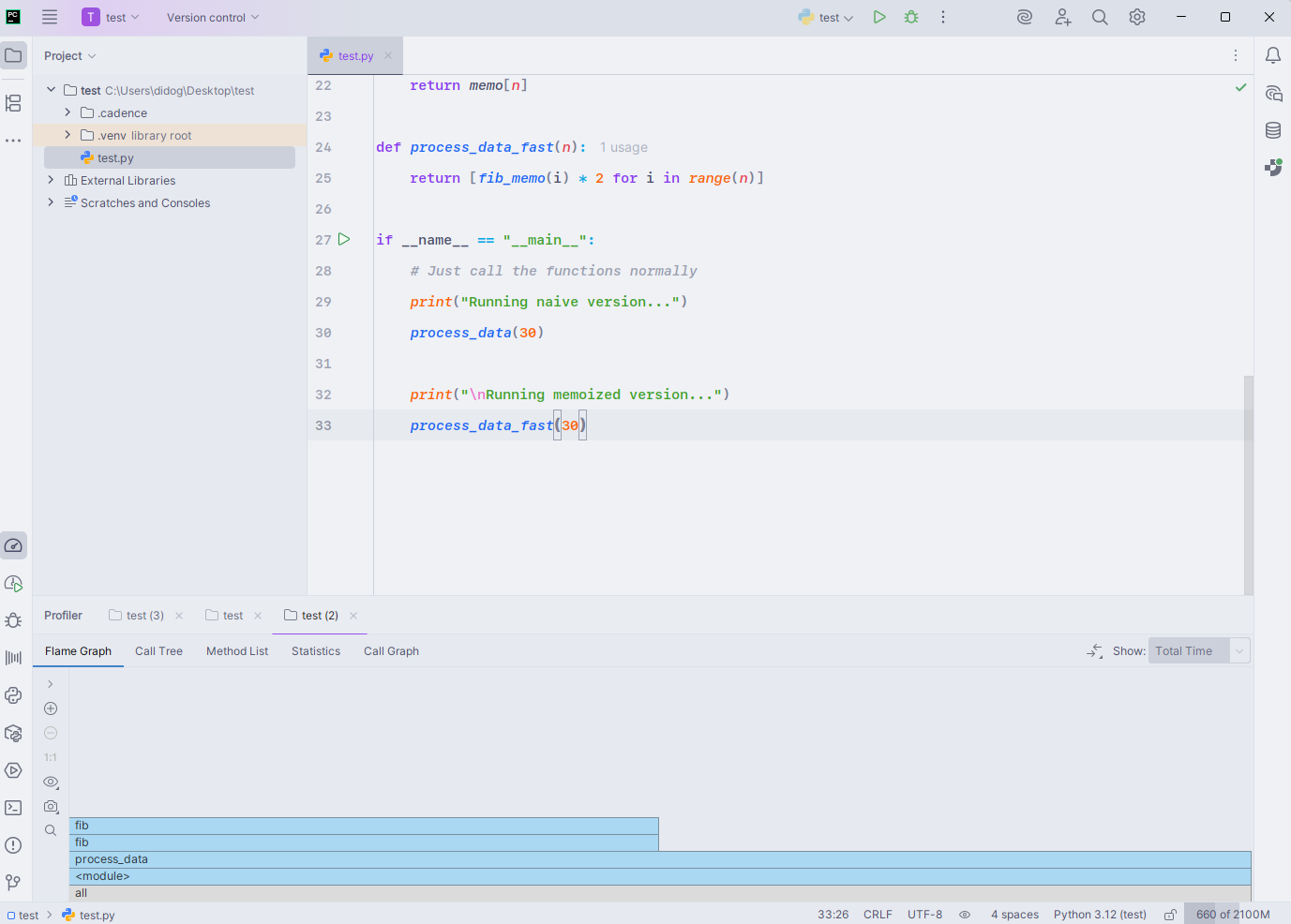Toggle the flame graph eye presentation settings
The width and height of the screenshot is (1291, 924).
(x=51, y=782)
